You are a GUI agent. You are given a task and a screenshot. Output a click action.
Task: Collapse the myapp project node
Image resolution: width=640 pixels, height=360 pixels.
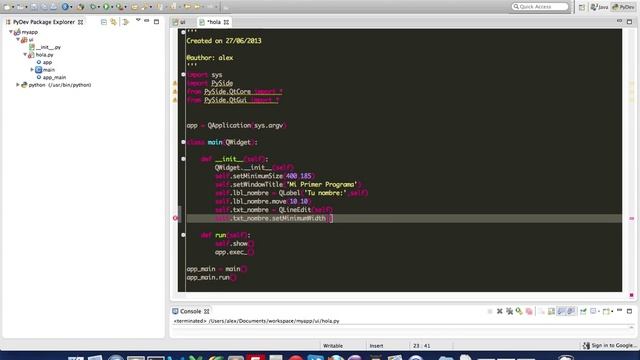11,32
